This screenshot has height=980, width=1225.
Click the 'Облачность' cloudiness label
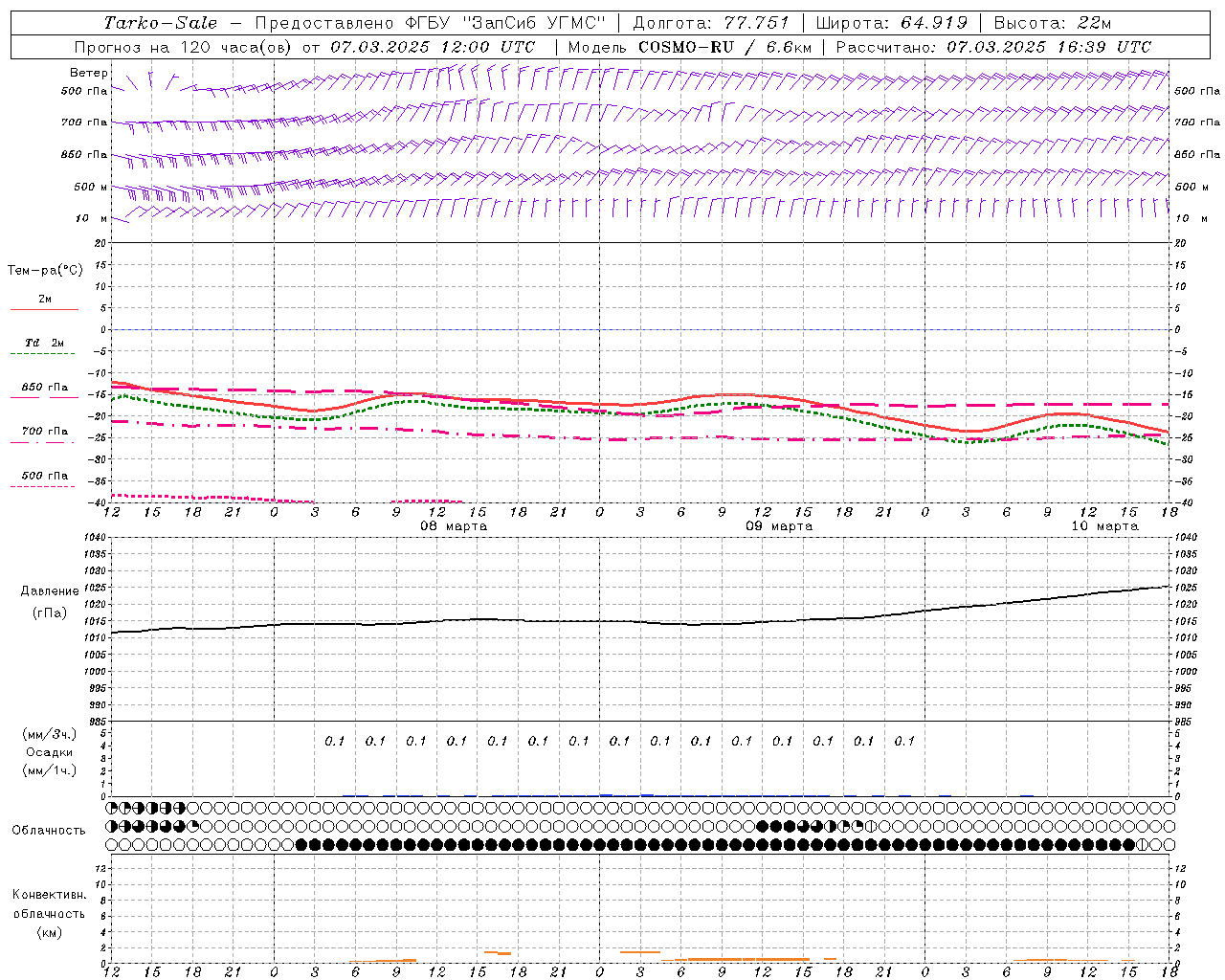coord(49,831)
